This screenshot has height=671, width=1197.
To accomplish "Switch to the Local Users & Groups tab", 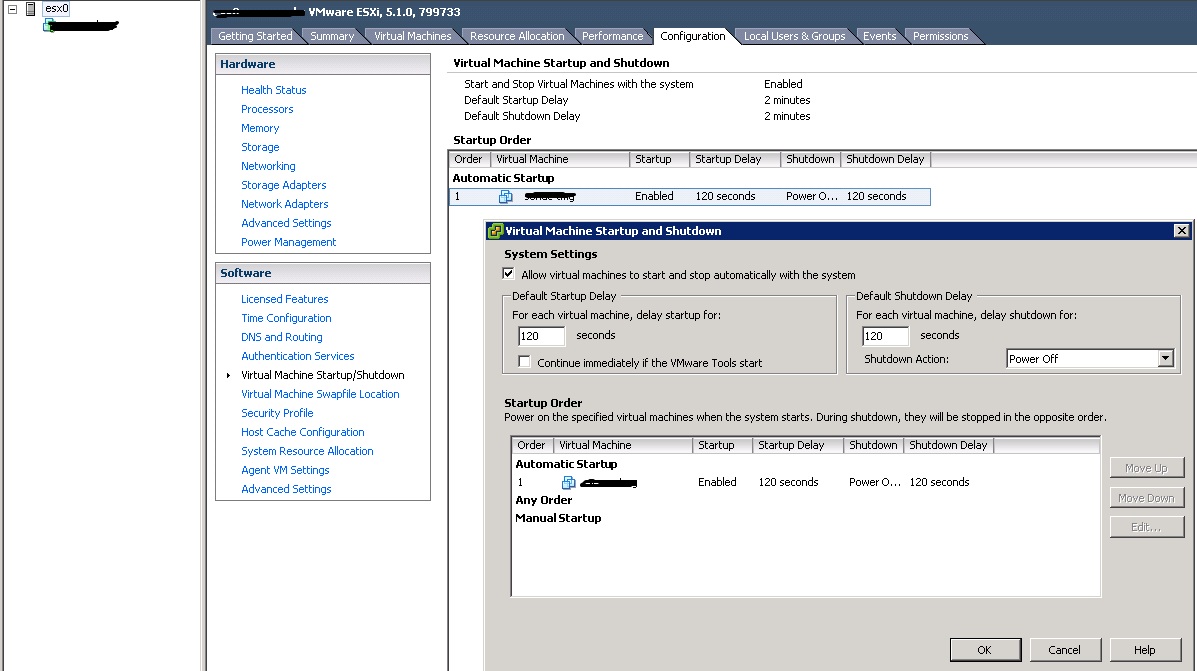I will click(x=795, y=35).
